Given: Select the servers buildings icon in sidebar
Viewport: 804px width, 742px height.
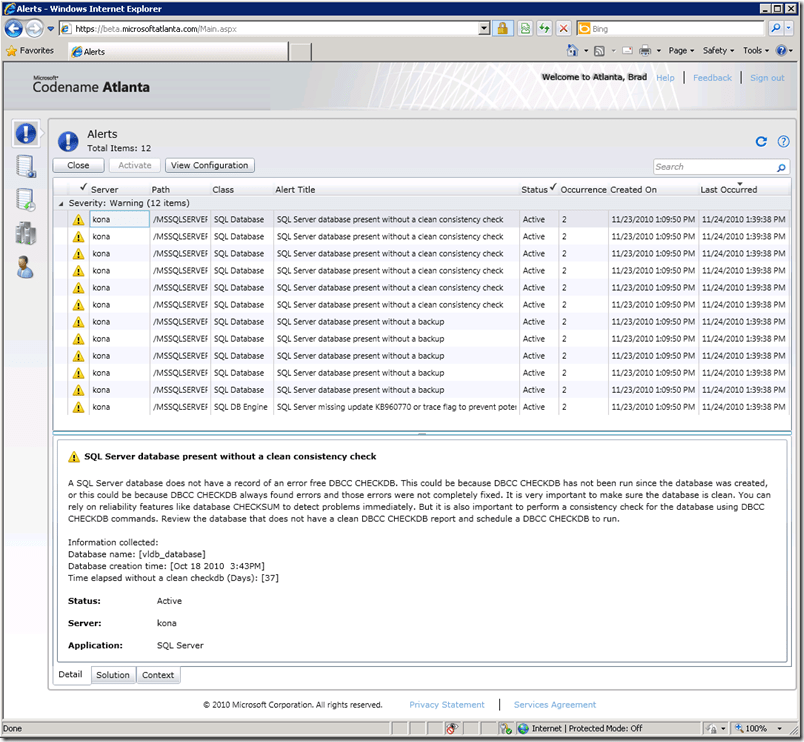Looking at the screenshot, I should point(26,233).
